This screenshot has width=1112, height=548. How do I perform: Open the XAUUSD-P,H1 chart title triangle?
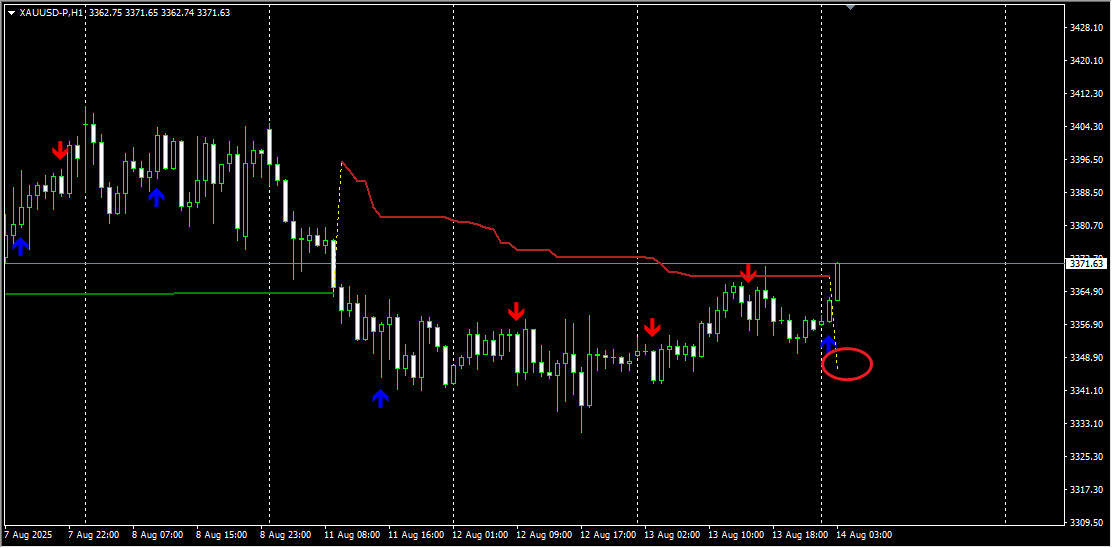(x=11, y=13)
